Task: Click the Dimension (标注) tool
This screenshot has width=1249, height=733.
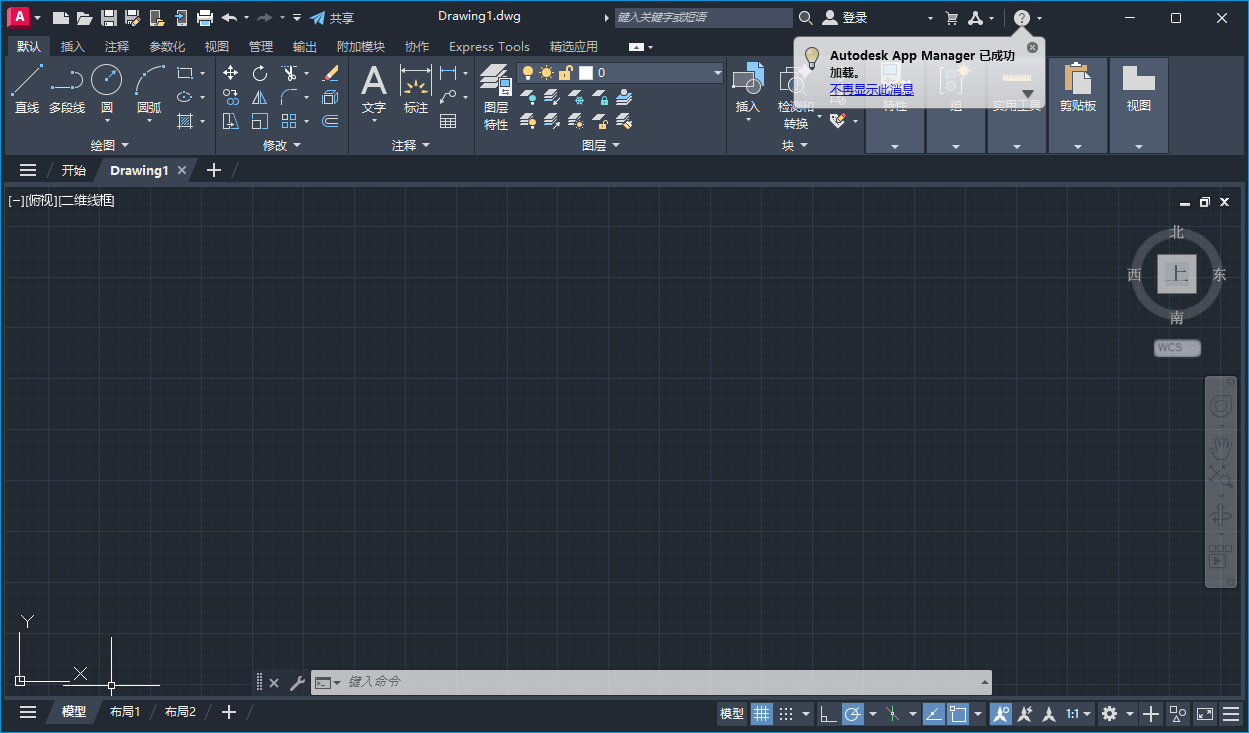Action: click(416, 87)
